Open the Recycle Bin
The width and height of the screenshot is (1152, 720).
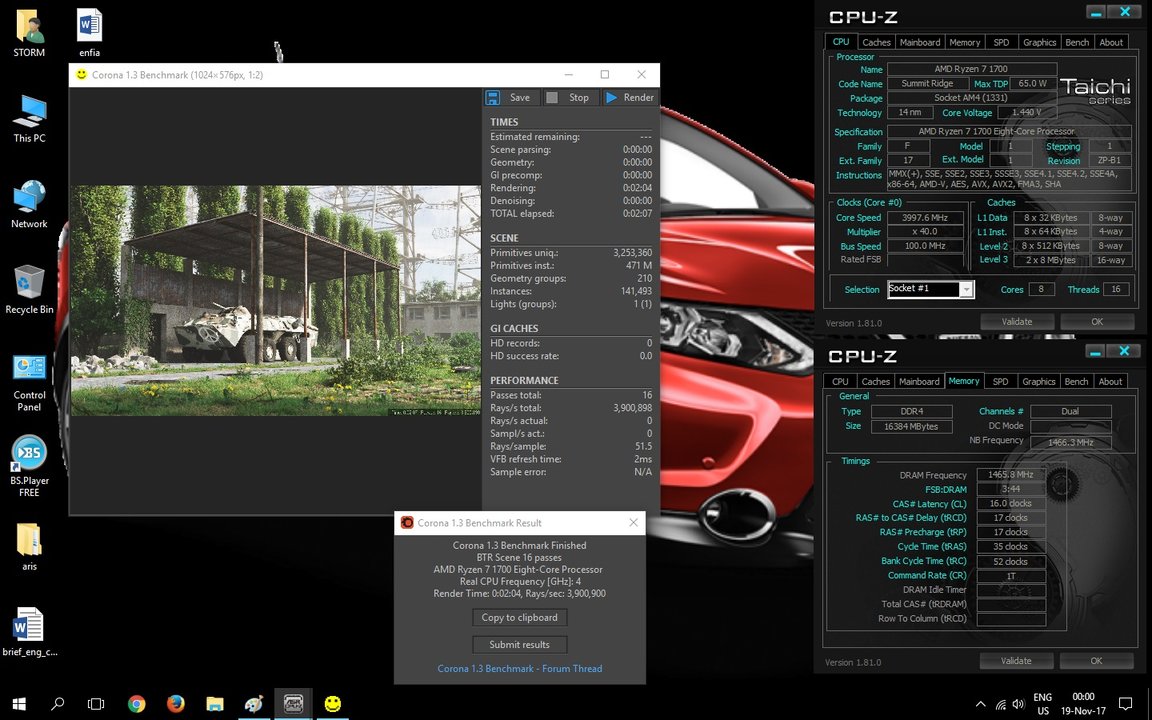pos(29,290)
